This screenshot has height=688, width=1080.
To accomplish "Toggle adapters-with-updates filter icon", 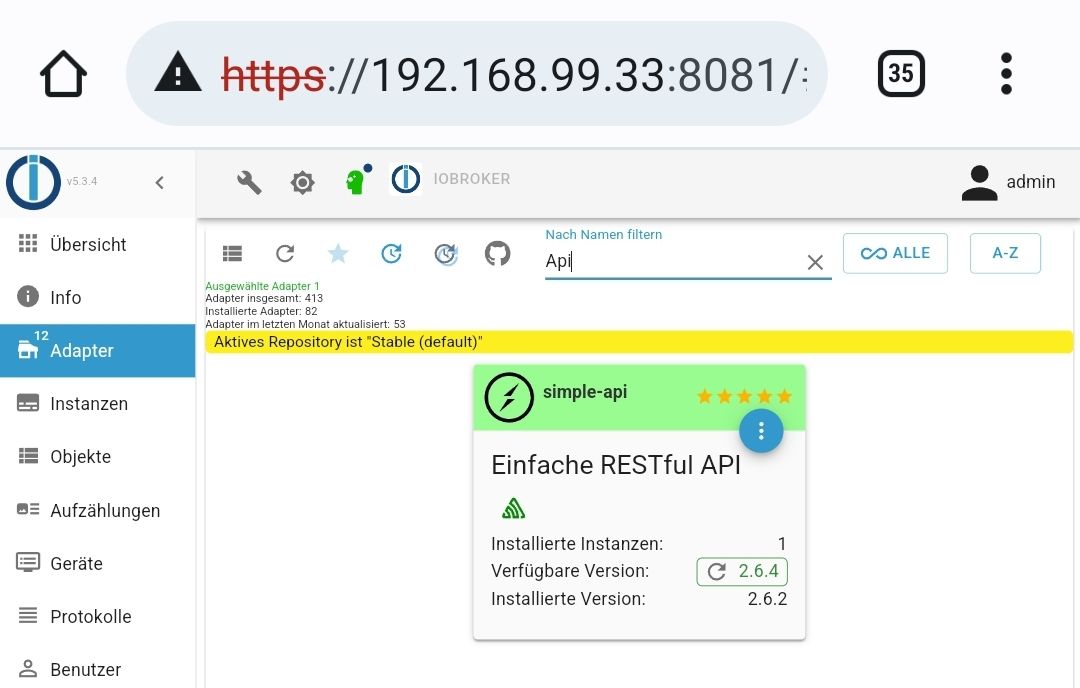I will click(446, 253).
